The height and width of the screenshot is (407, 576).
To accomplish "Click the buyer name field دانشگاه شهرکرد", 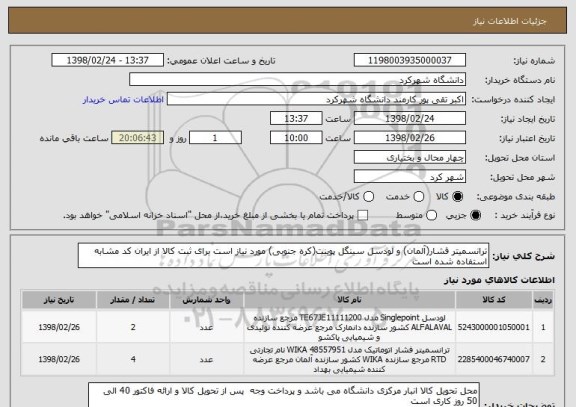I will coord(298,80).
